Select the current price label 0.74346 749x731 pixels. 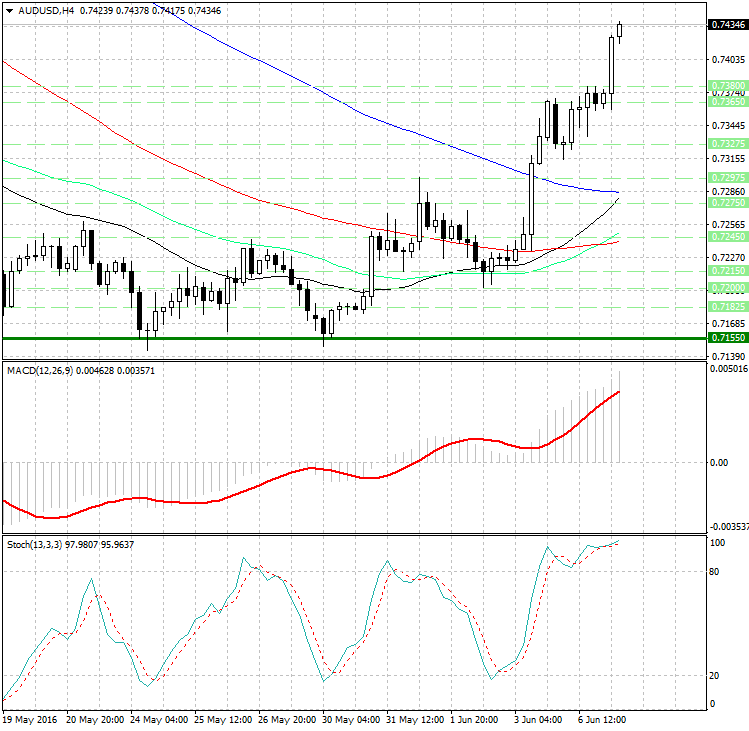[x=728, y=24]
